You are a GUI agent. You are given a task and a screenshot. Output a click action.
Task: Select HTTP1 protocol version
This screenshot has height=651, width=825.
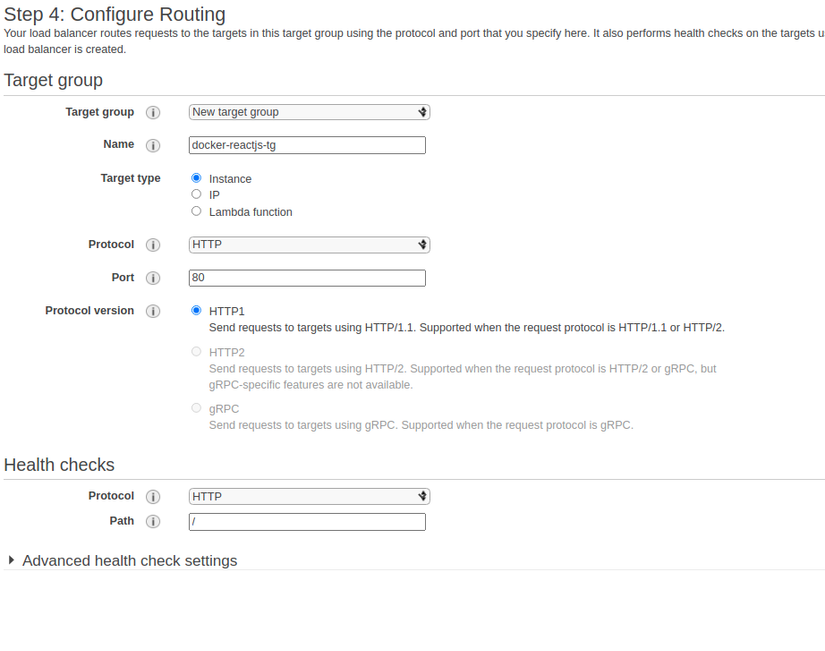pyautogui.click(x=196, y=311)
